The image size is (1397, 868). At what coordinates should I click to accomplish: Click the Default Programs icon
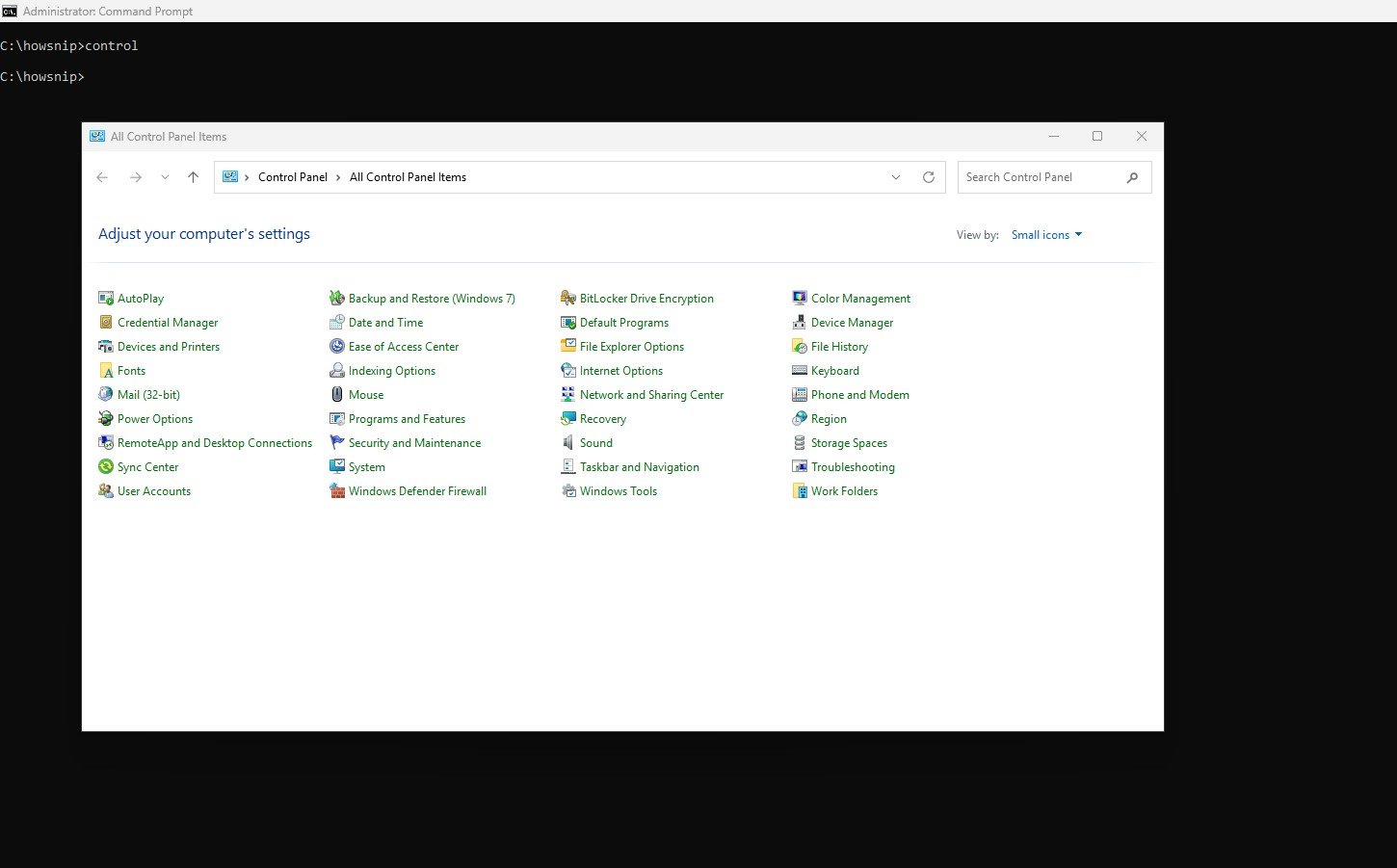coord(568,323)
